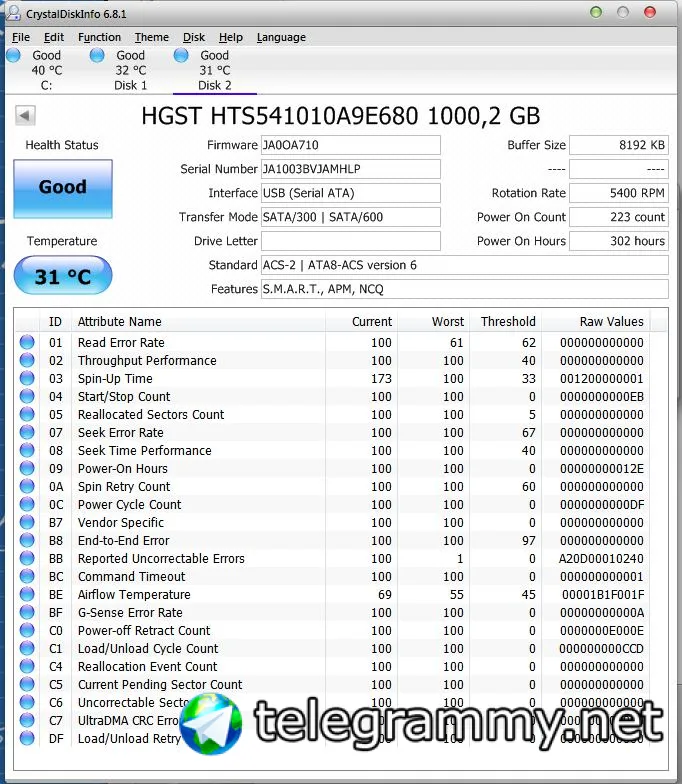Click the status orb for Load/Unload Cycle Count
The height and width of the screenshot is (784, 682).
click(x=27, y=648)
